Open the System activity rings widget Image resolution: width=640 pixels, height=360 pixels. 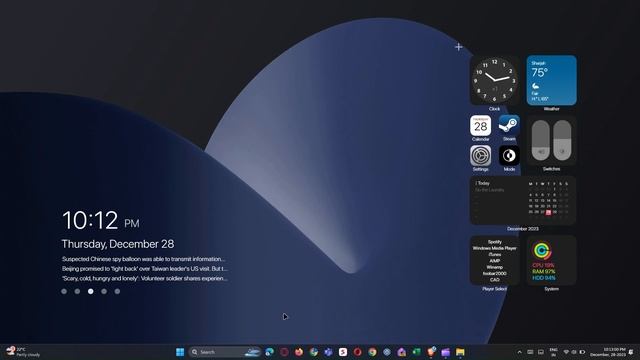click(x=551, y=260)
